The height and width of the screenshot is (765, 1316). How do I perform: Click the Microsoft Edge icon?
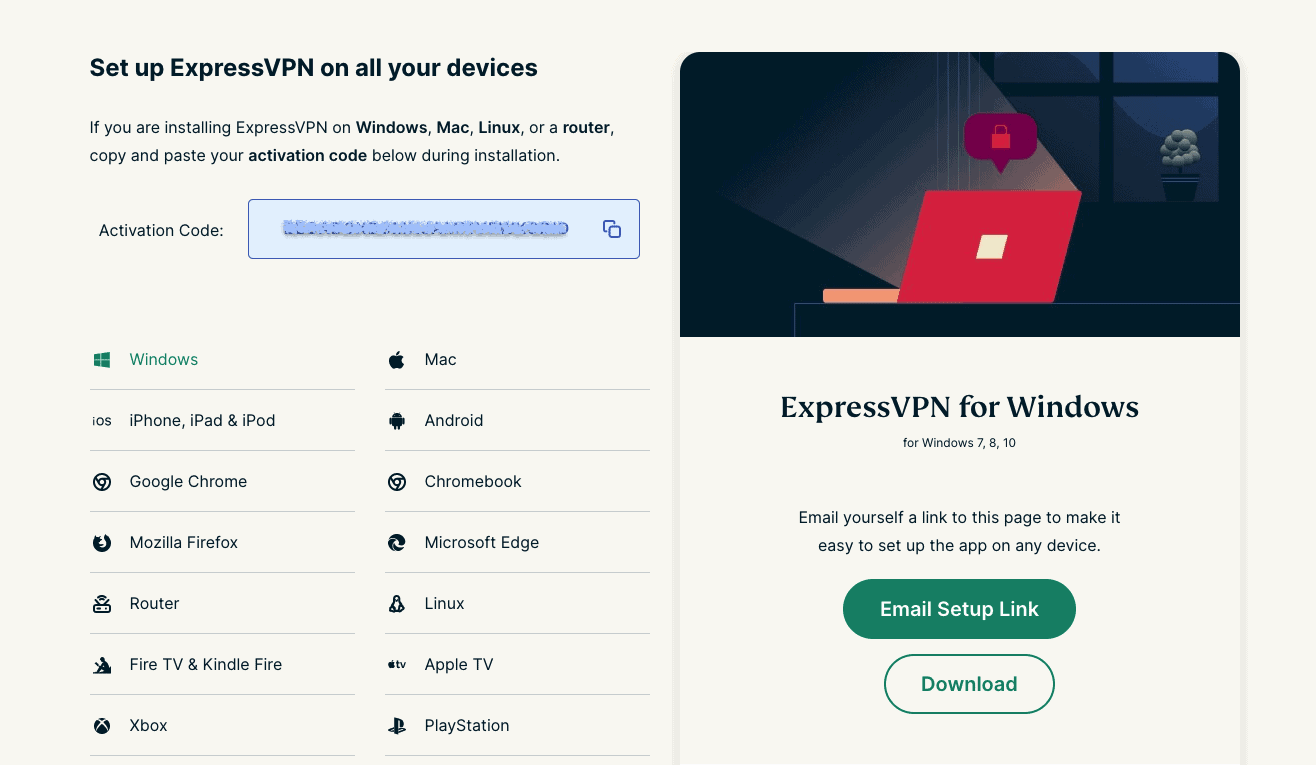(397, 543)
